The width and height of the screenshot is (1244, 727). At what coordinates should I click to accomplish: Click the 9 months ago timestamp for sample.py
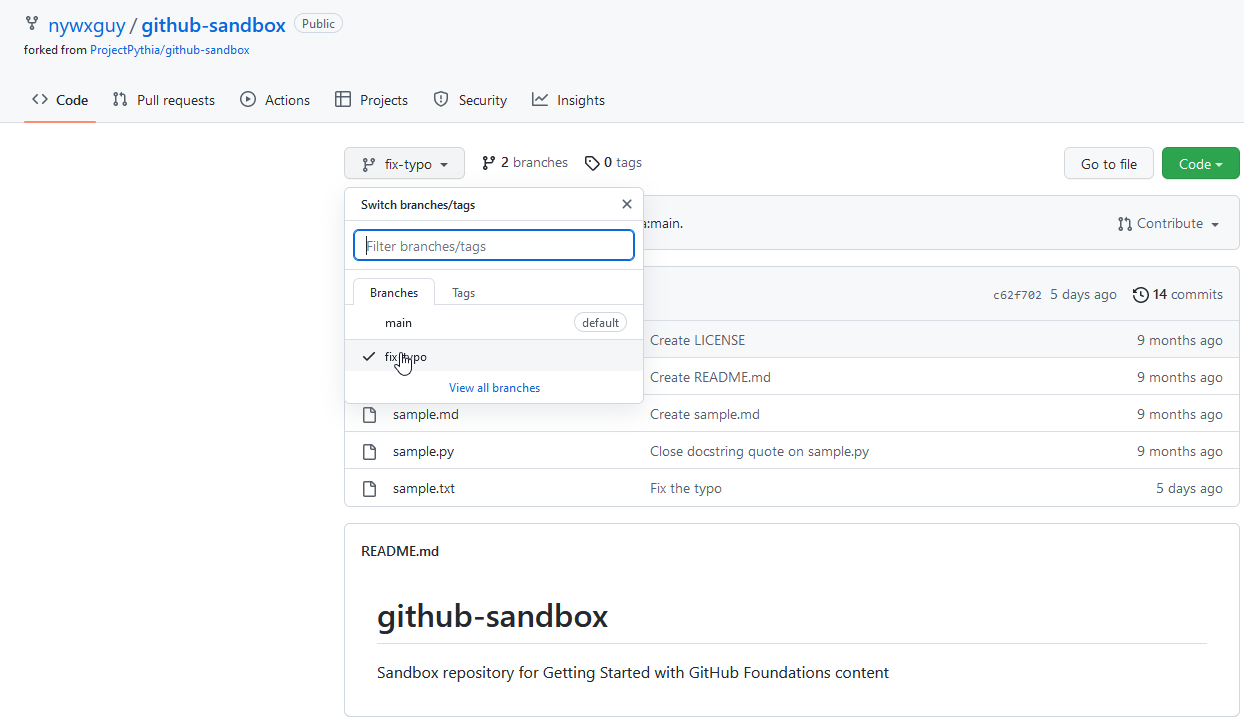coord(1180,451)
